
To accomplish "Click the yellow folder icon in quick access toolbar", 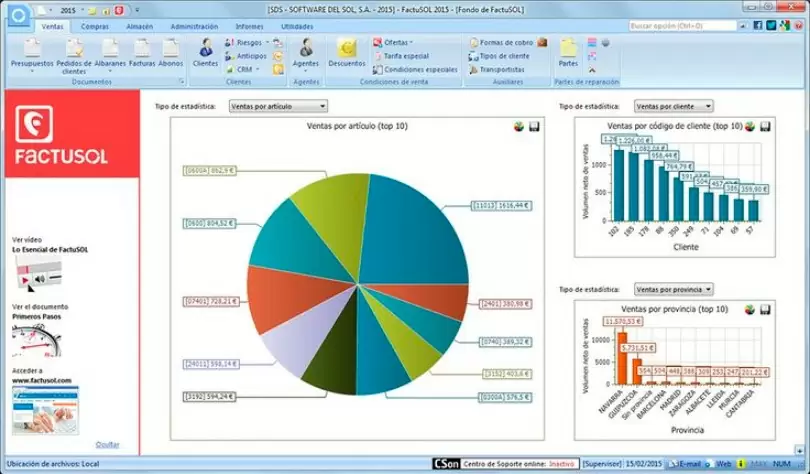I will click(93, 10).
